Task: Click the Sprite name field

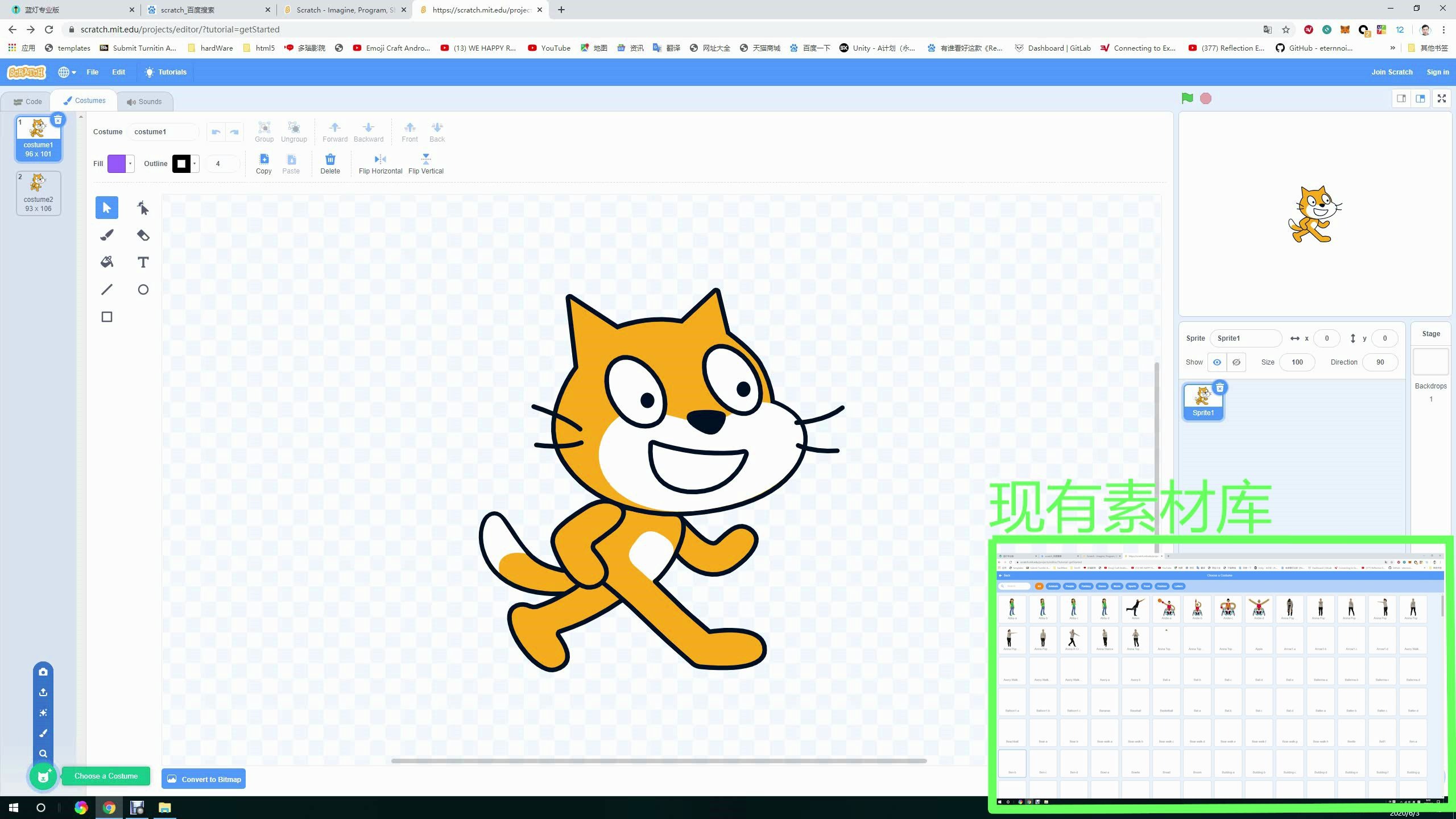Action: [x=1246, y=338]
